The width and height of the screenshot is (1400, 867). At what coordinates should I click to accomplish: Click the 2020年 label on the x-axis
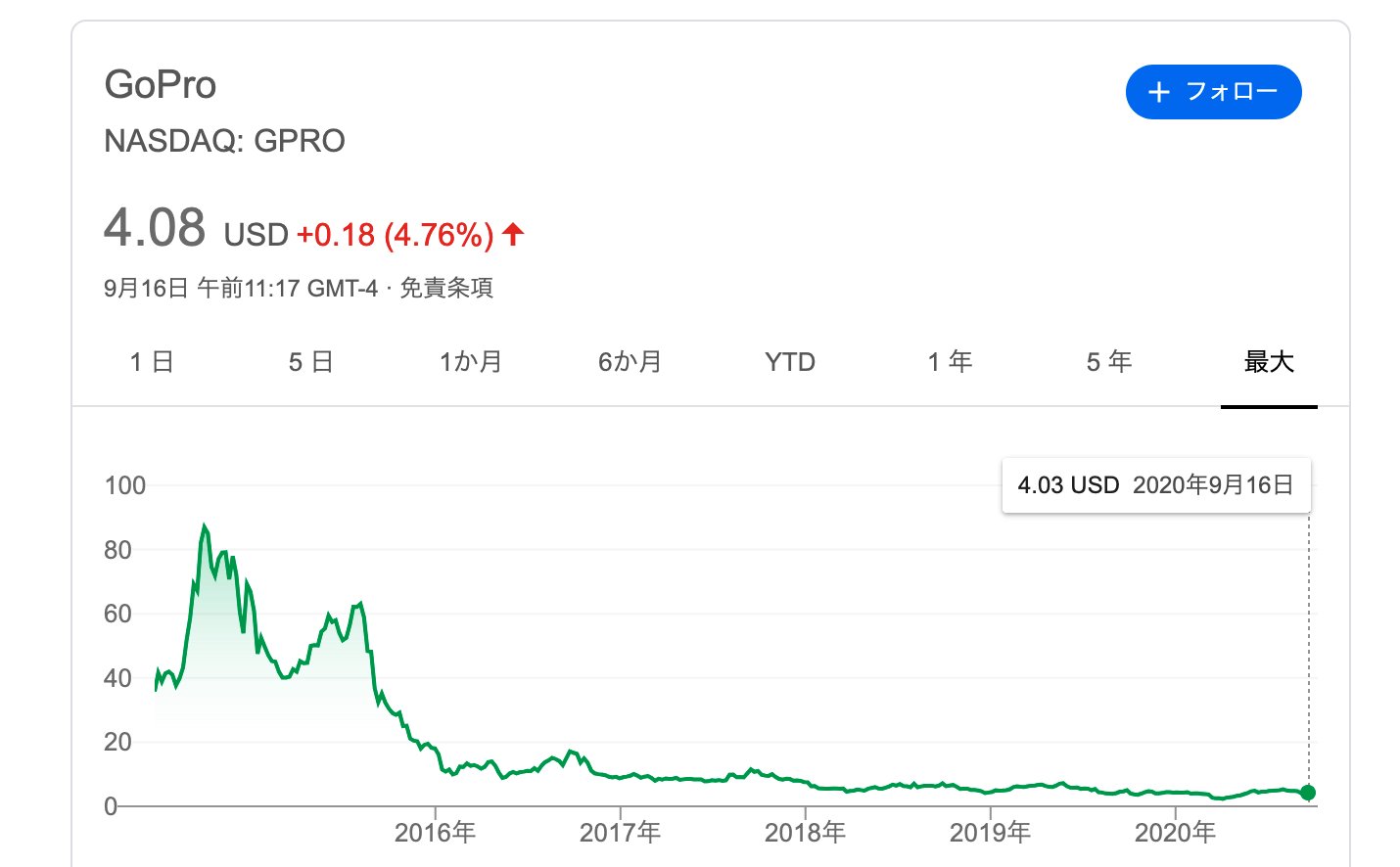1175,833
